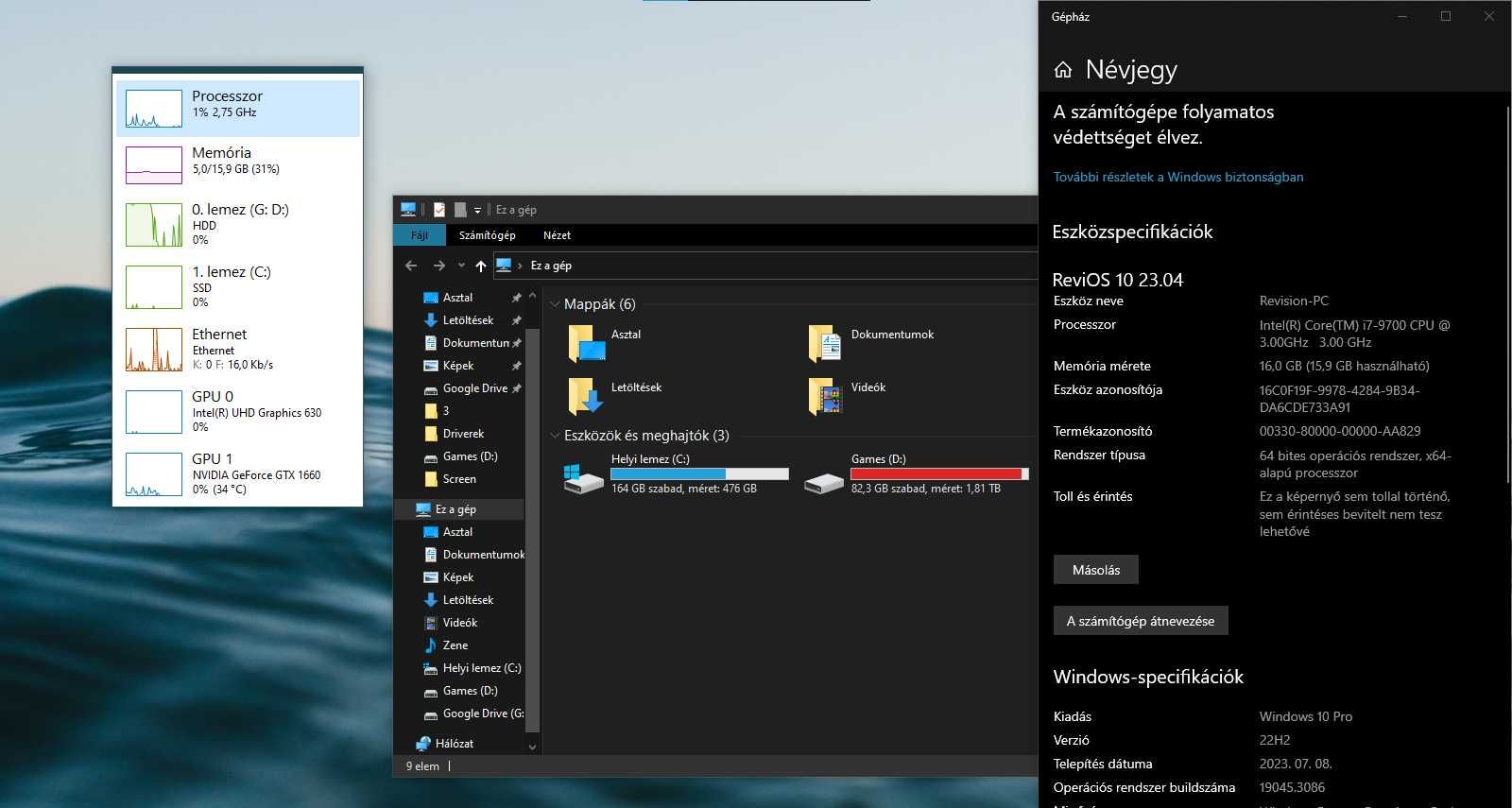Image resolution: width=1512 pixels, height=808 pixels.
Task: Select the Videók folder icon in Mappák
Action: coord(825,396)
